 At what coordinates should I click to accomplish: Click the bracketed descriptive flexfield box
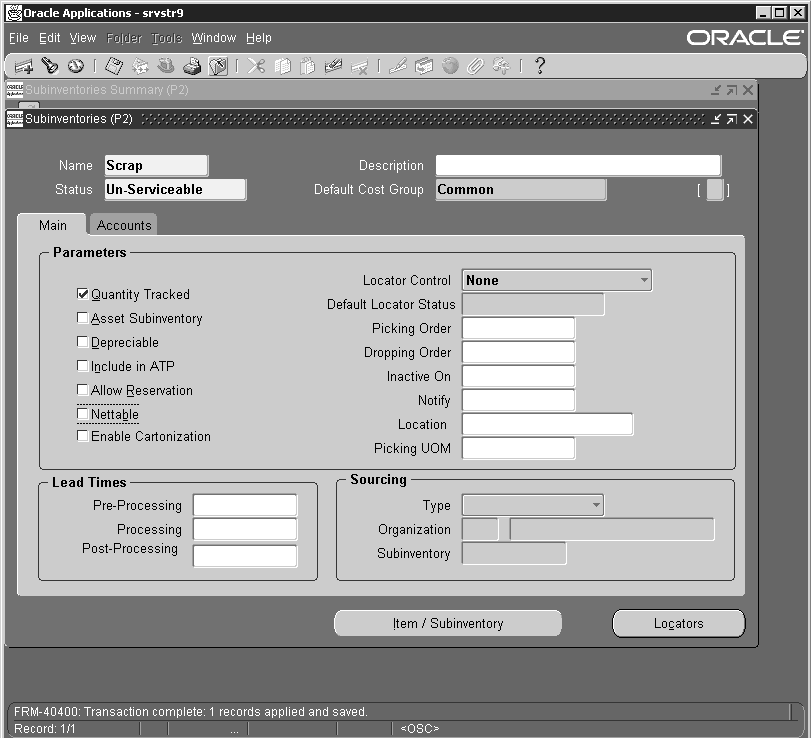714,190
